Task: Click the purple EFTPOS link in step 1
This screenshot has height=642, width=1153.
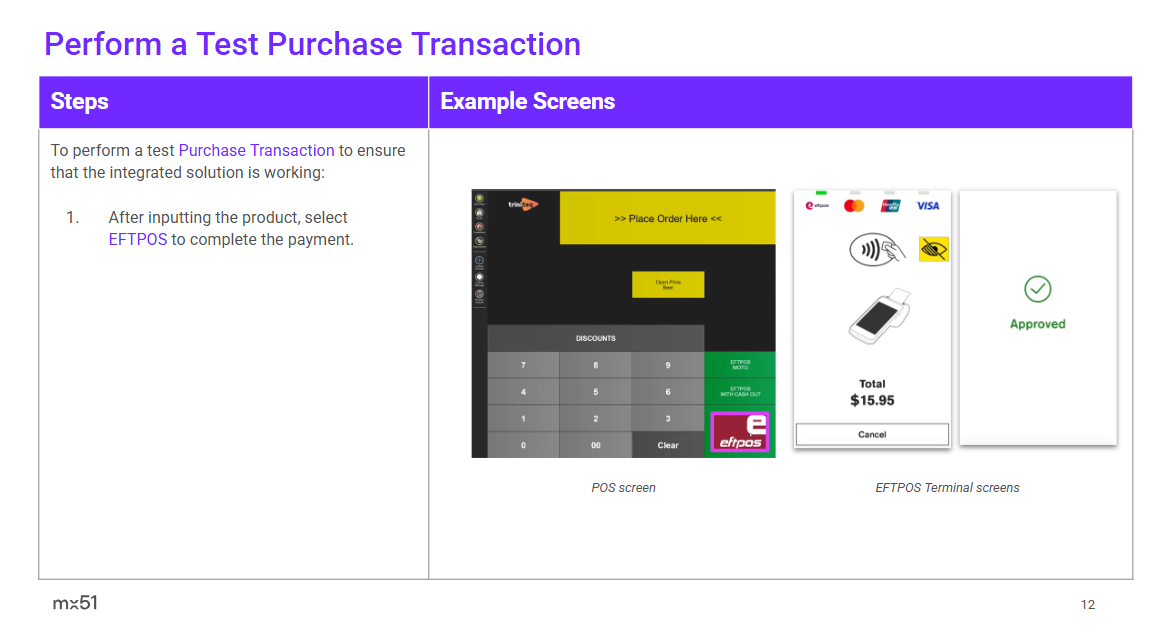Action: tap(138, 240)
